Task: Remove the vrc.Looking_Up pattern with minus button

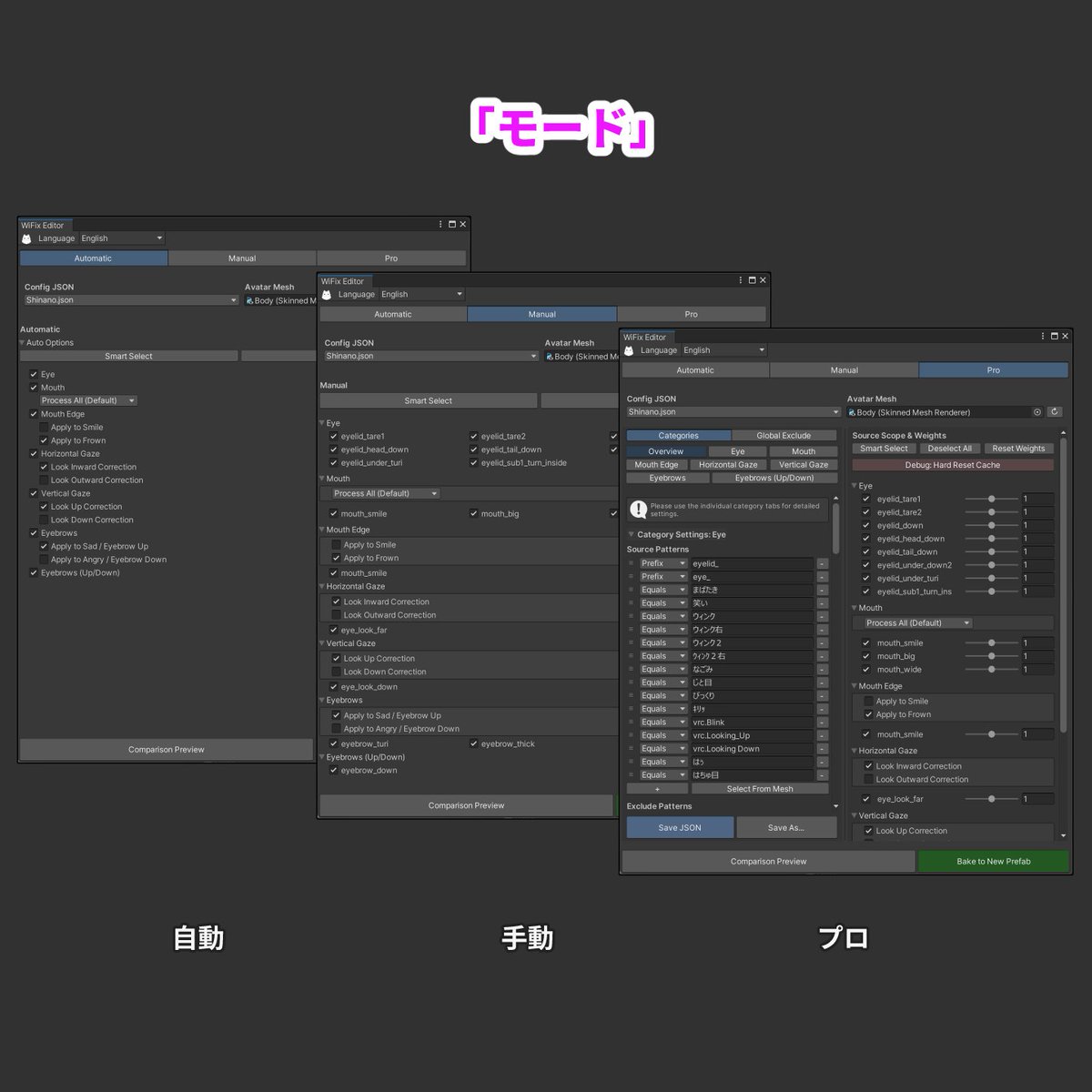Action: pos(822,736)
